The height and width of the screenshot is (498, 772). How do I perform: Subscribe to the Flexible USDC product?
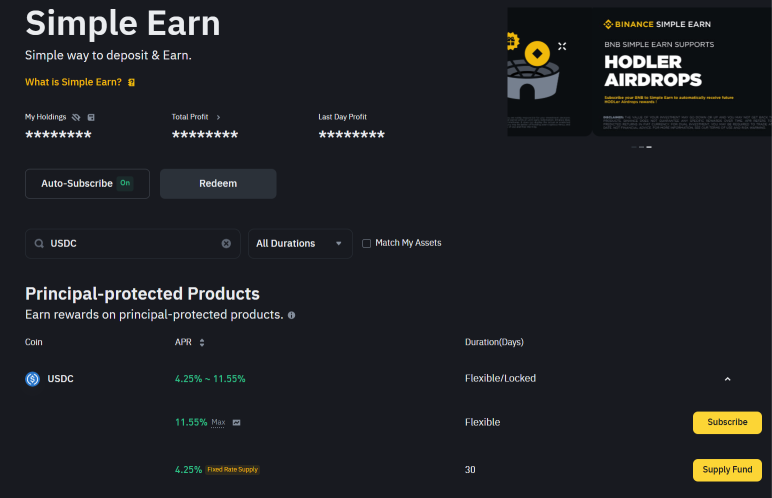pos(727,422)
